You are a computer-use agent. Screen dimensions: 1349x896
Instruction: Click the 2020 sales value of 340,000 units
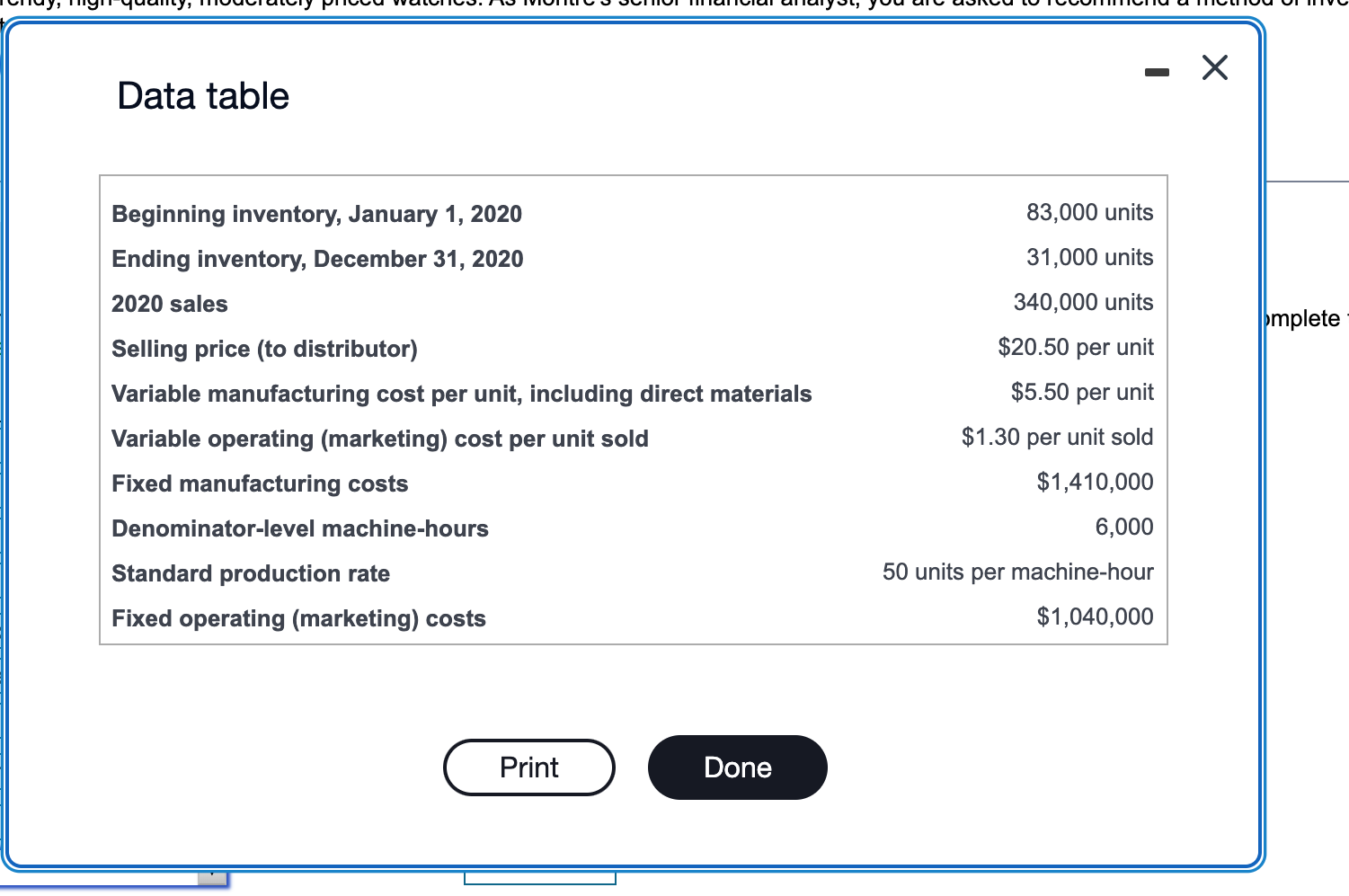(1083, 303)
